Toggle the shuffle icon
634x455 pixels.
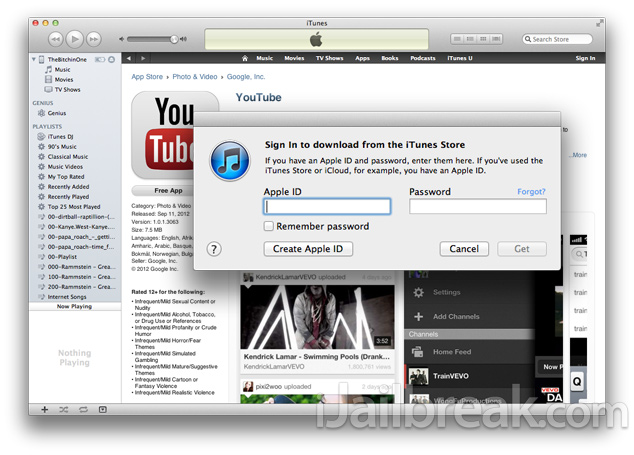point(63,409)
